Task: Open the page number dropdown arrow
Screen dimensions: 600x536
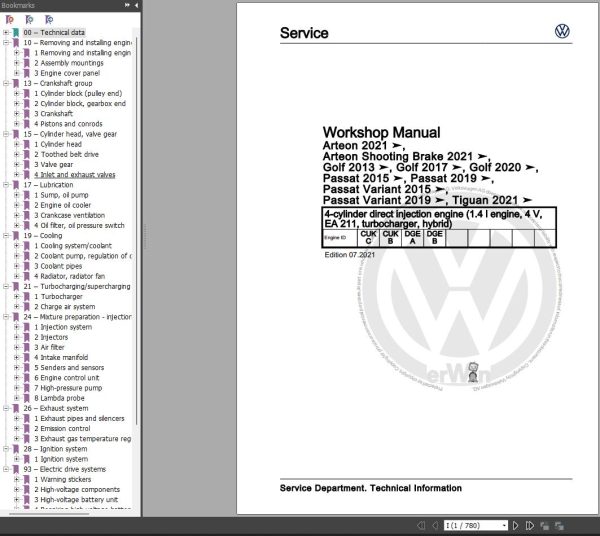Action: click(504, 526)
